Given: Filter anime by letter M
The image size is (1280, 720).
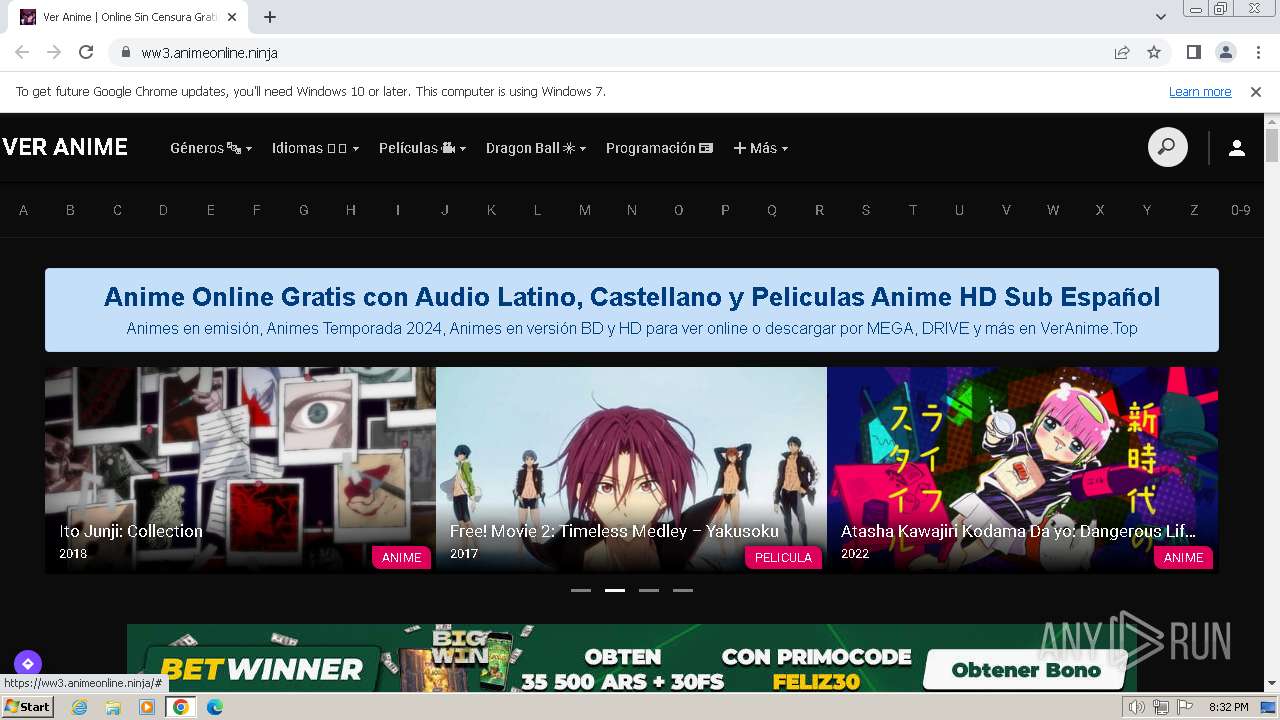Looking at the screenshot, I should tap(585, 210).
